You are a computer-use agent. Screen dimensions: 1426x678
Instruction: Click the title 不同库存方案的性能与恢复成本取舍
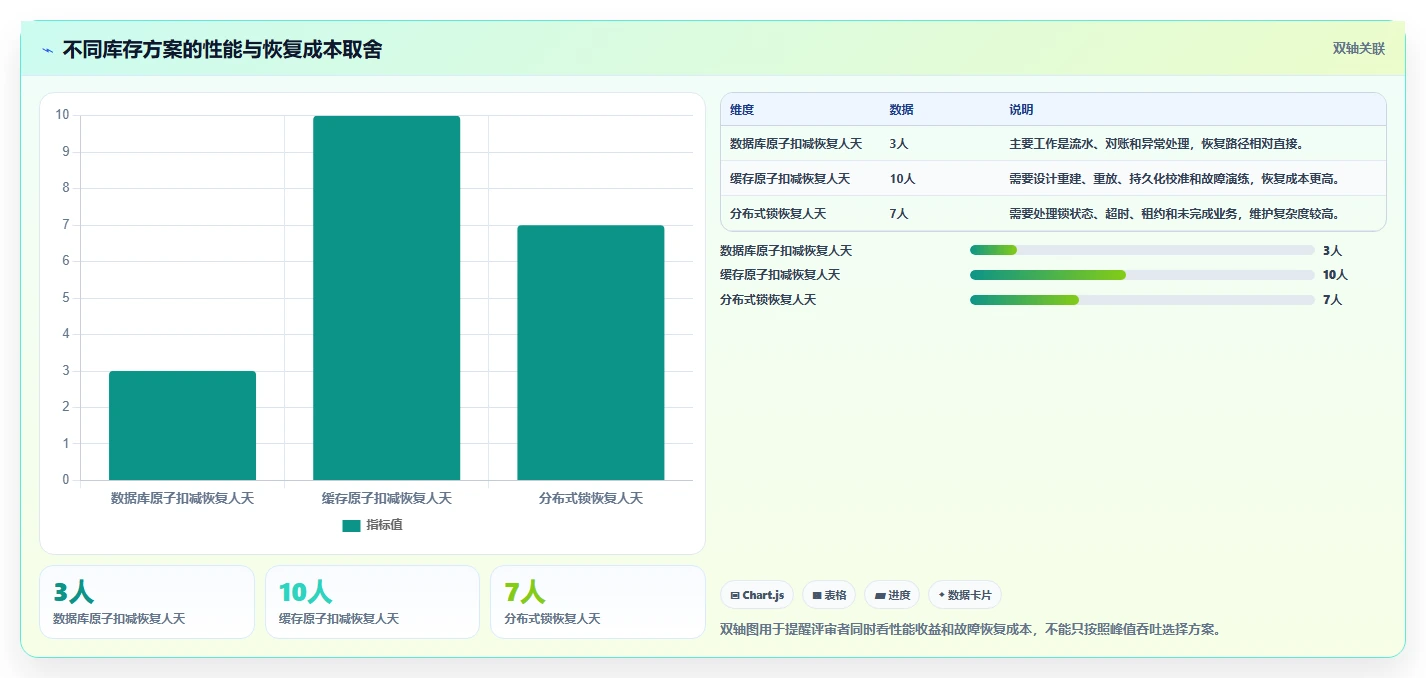click(222, 49)
